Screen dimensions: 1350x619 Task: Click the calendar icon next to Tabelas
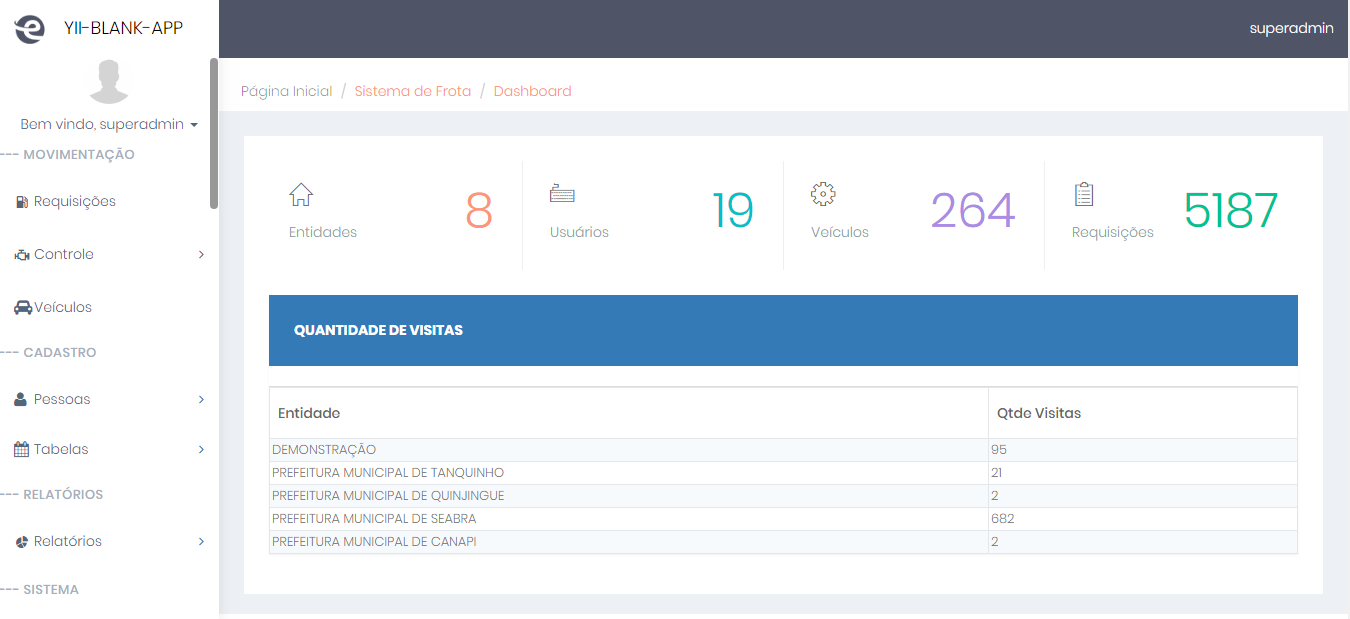pos(21,449)
